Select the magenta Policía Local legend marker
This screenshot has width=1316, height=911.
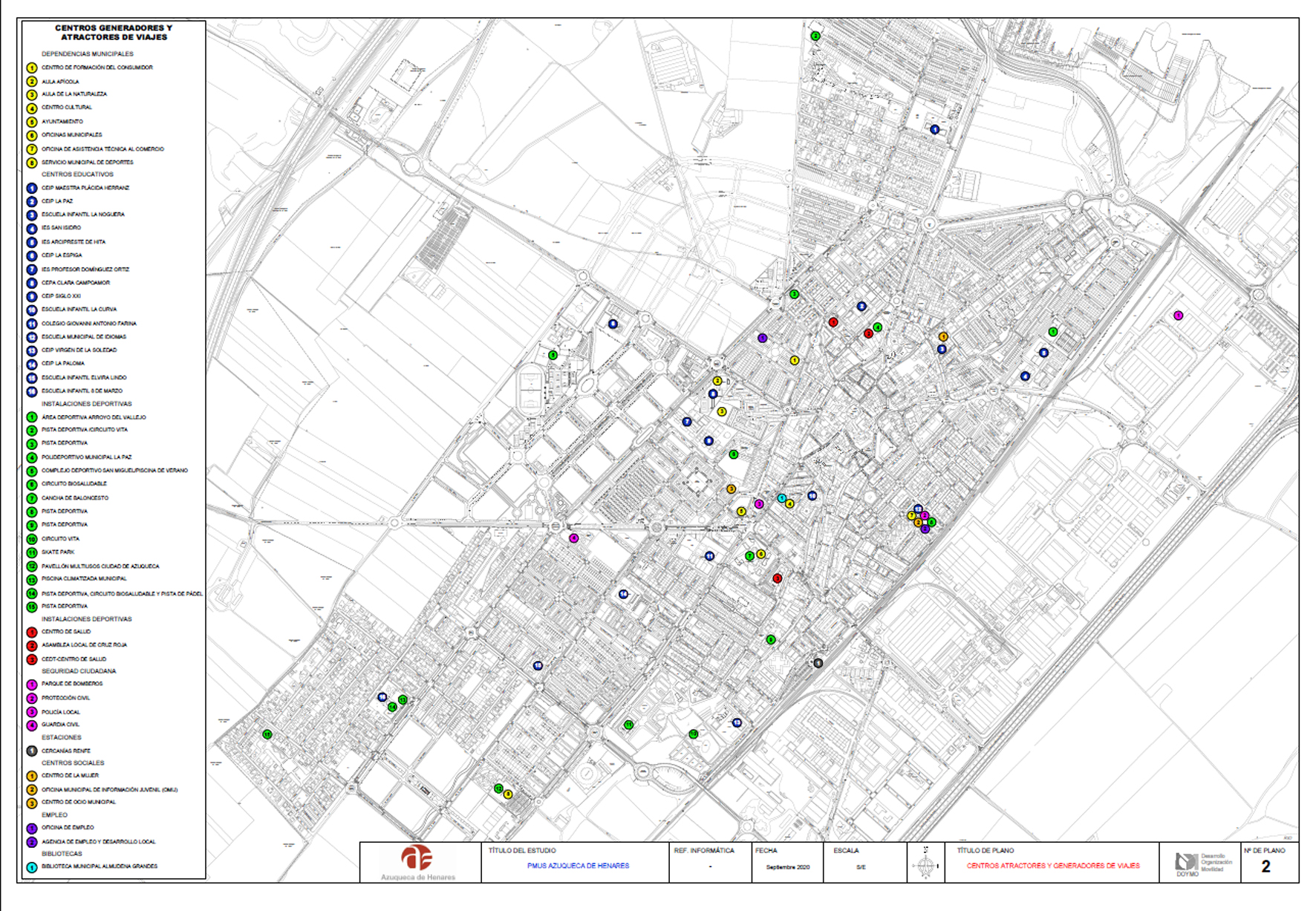[x=32, y=712]
